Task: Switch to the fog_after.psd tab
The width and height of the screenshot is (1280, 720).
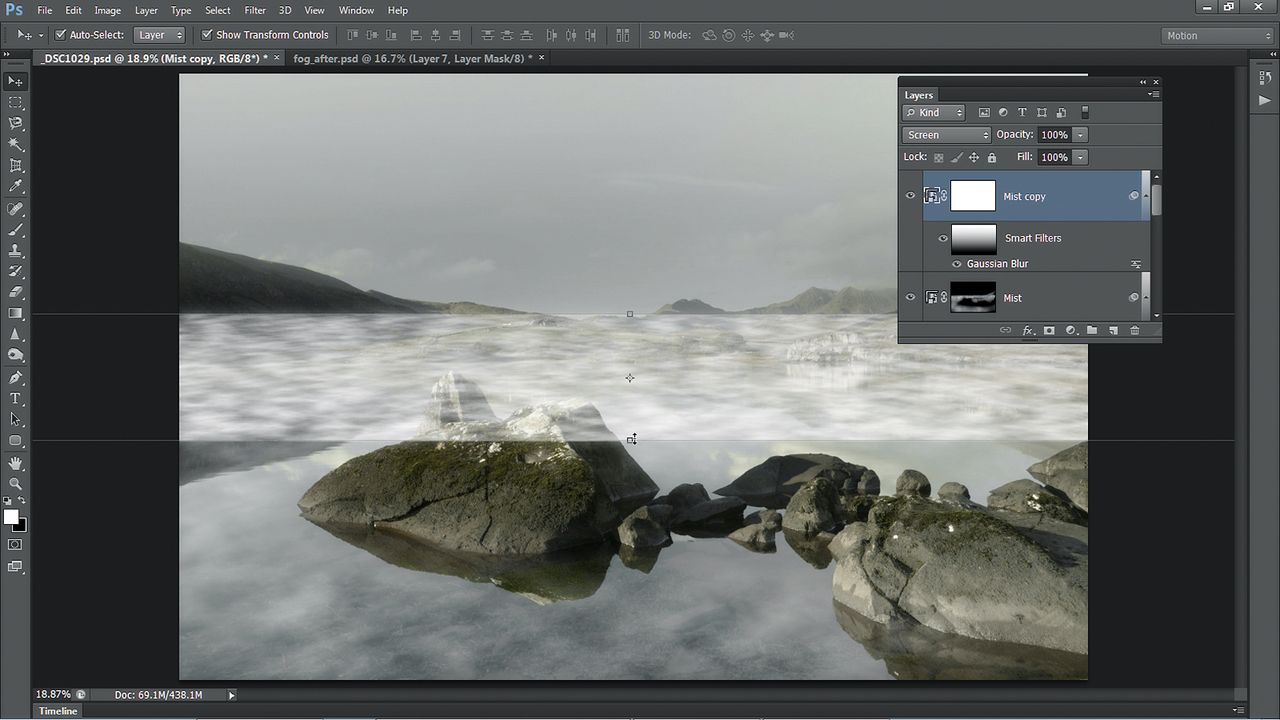Action: (413, 58)
